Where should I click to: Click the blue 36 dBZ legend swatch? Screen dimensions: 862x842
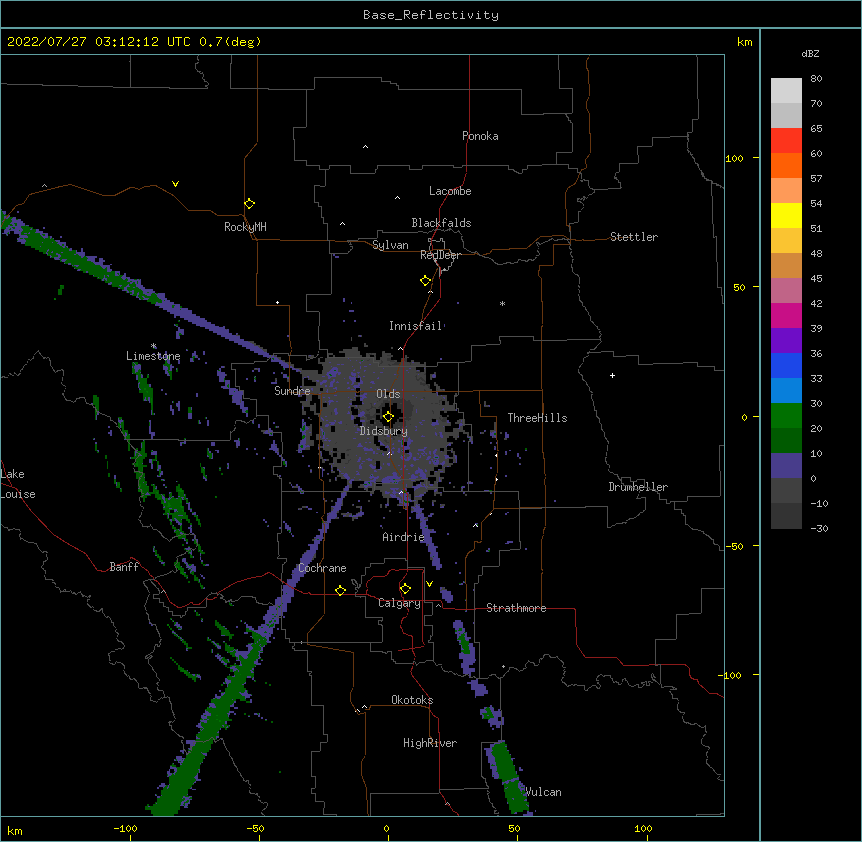[786, 366]
